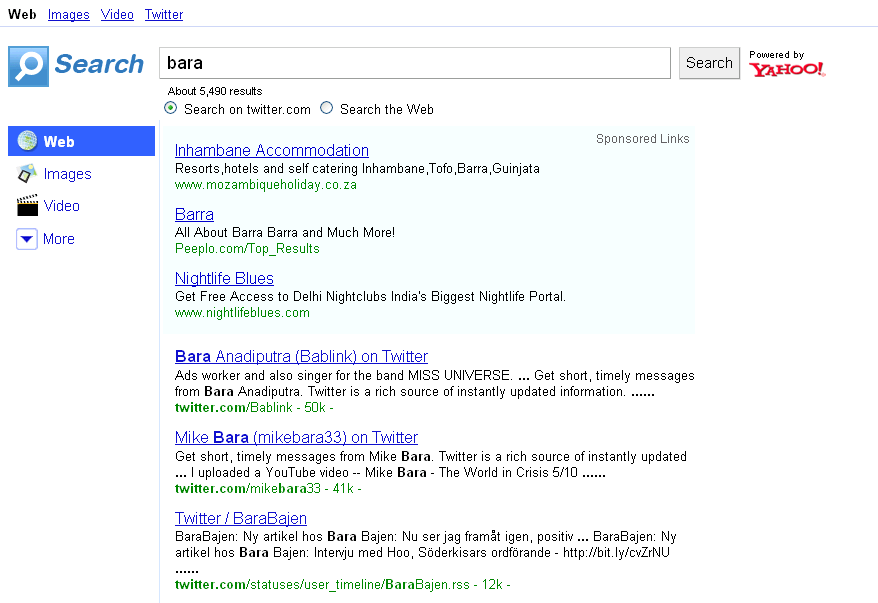Open the Inhambane Accommodation sponsored link

tap(271, 150)
